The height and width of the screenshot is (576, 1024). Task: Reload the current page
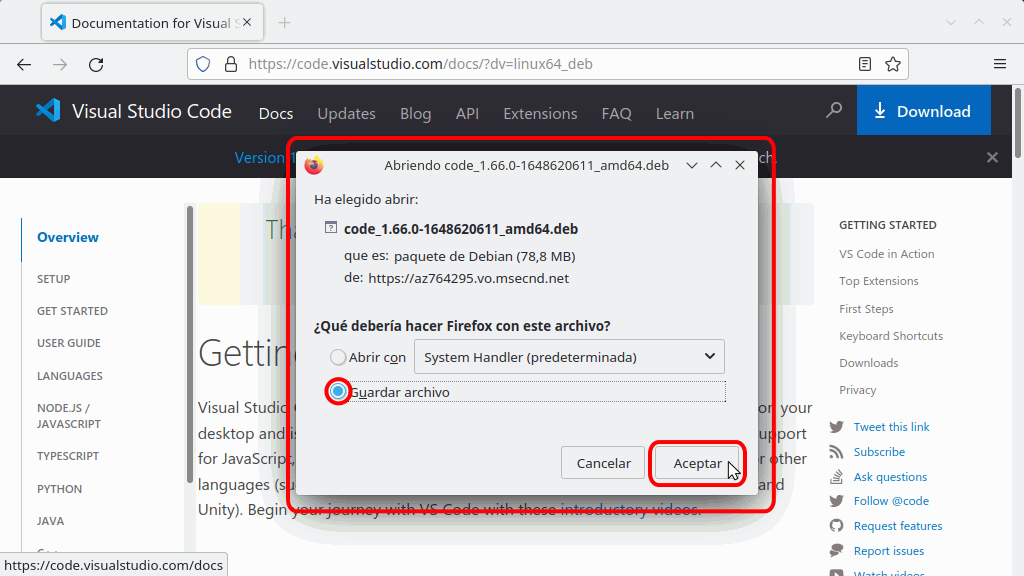pyautogui.click(x=96, y=64)
